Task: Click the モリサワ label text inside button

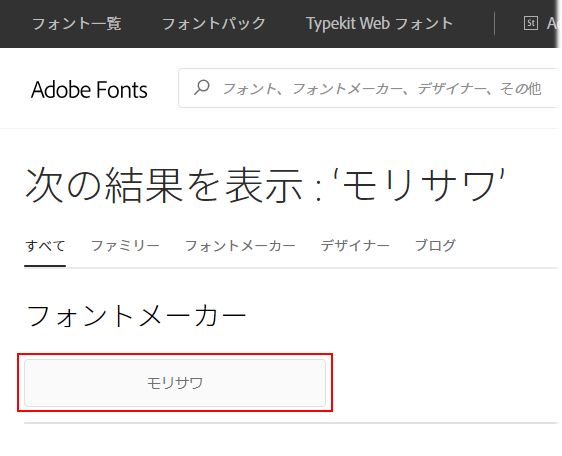Action: (175, 383)
